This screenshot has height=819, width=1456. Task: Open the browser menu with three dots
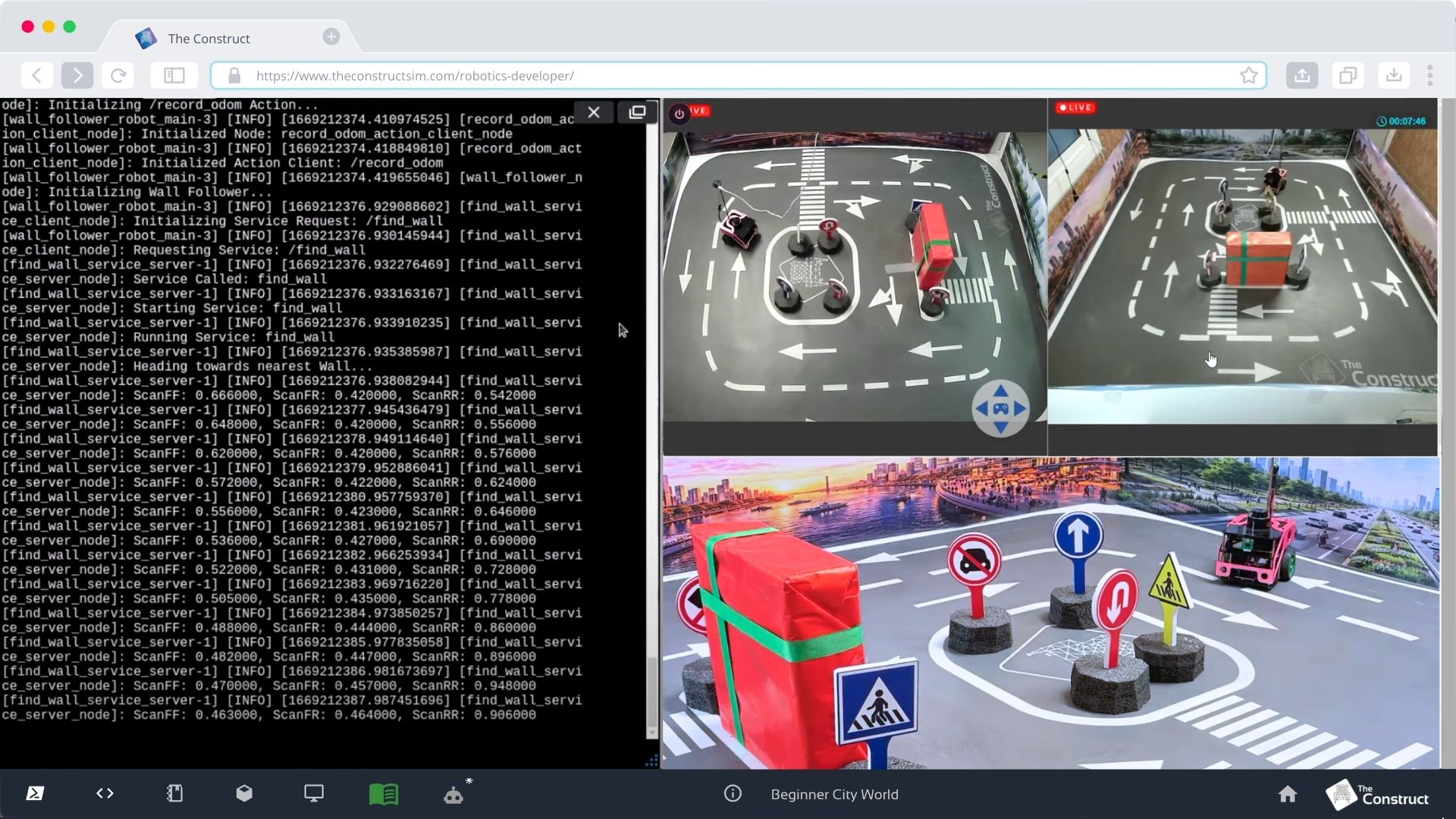tap(1432, 75)
